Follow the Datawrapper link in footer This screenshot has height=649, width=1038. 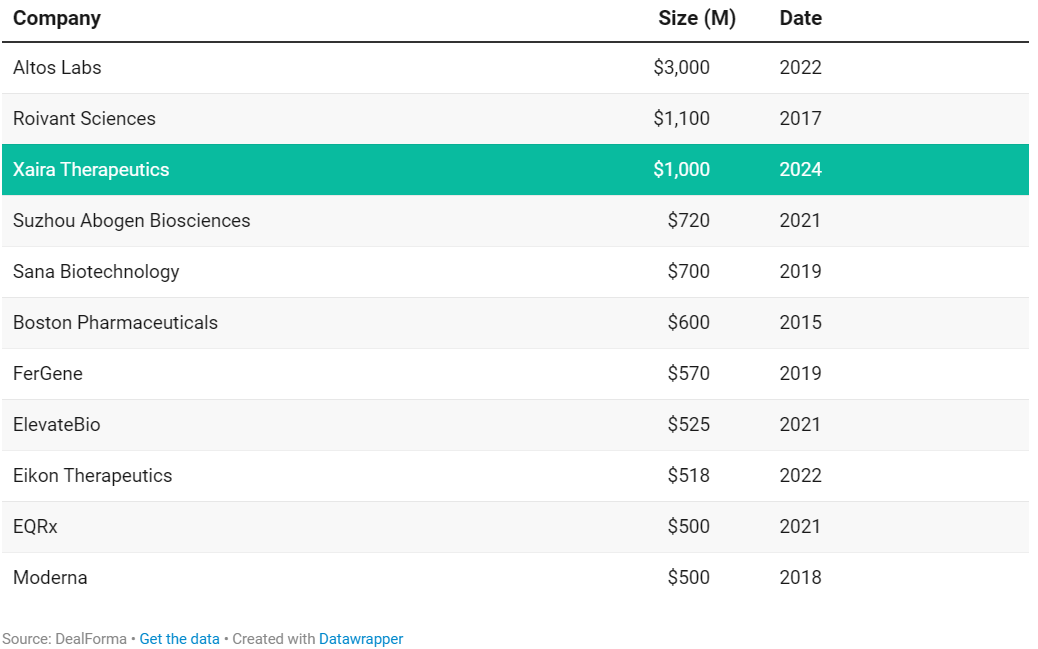coord(360,639)
